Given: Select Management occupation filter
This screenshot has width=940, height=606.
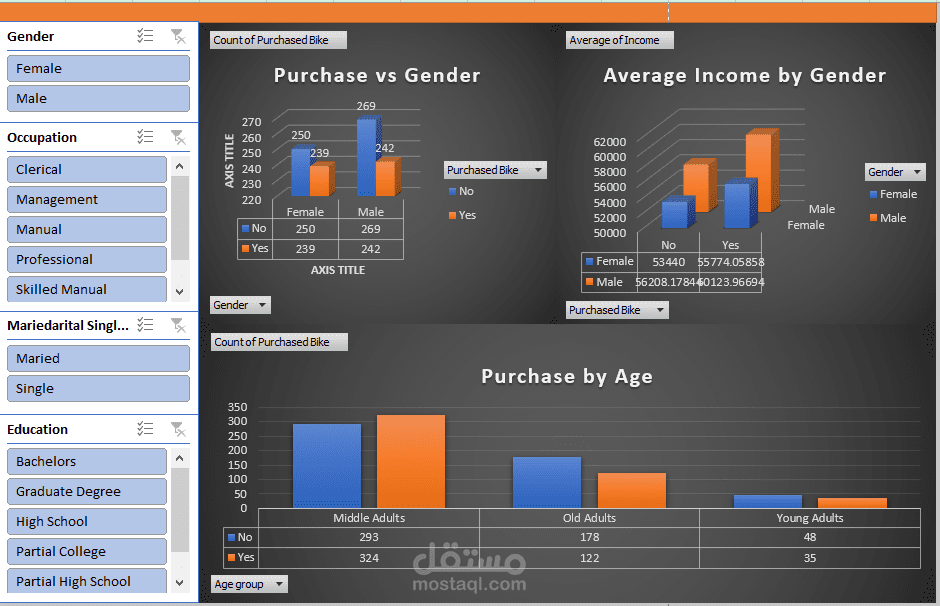Looking at the screenshot, I should (x=87, y=199).
